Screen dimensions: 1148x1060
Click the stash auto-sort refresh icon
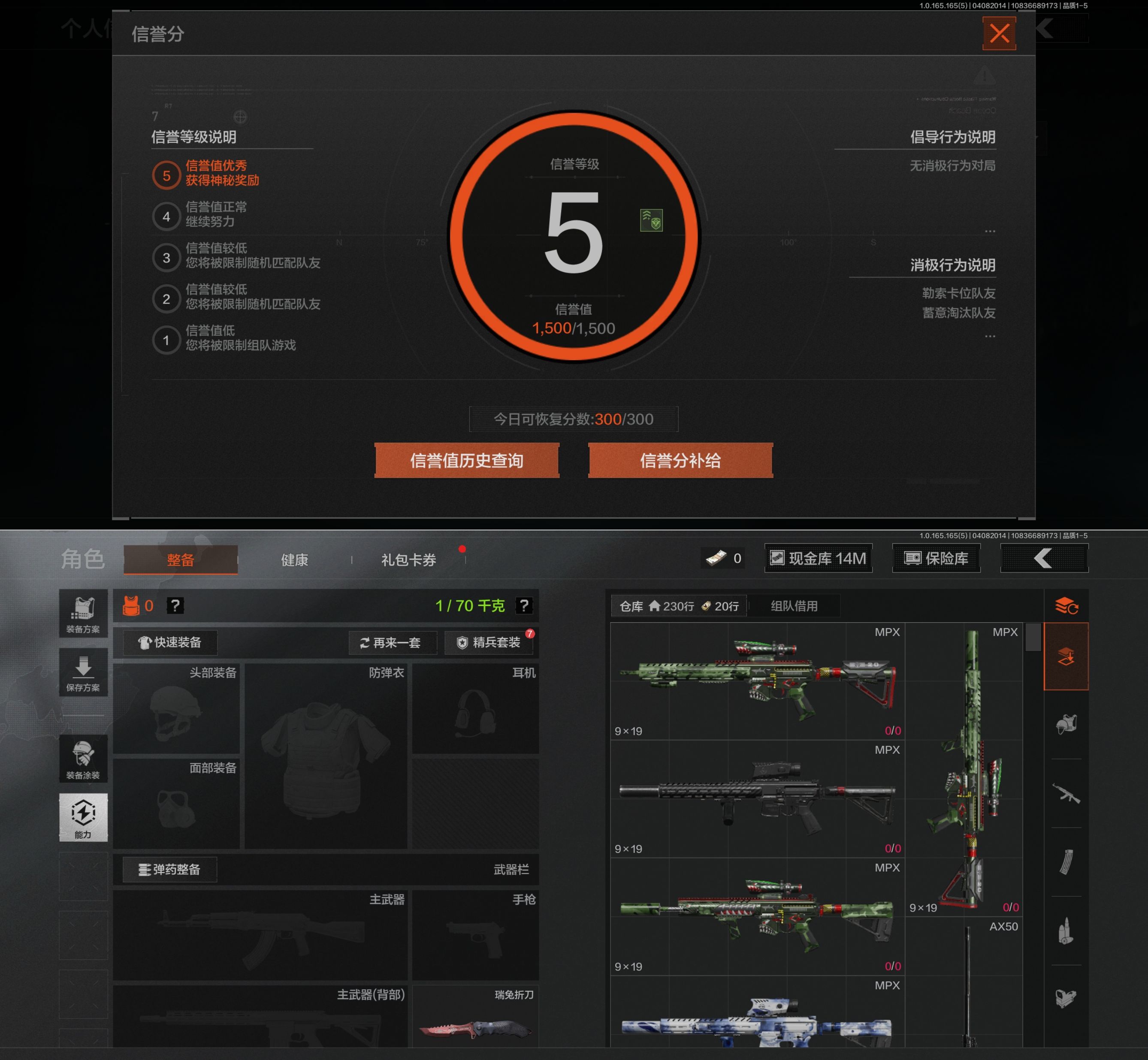point(1066,606)
